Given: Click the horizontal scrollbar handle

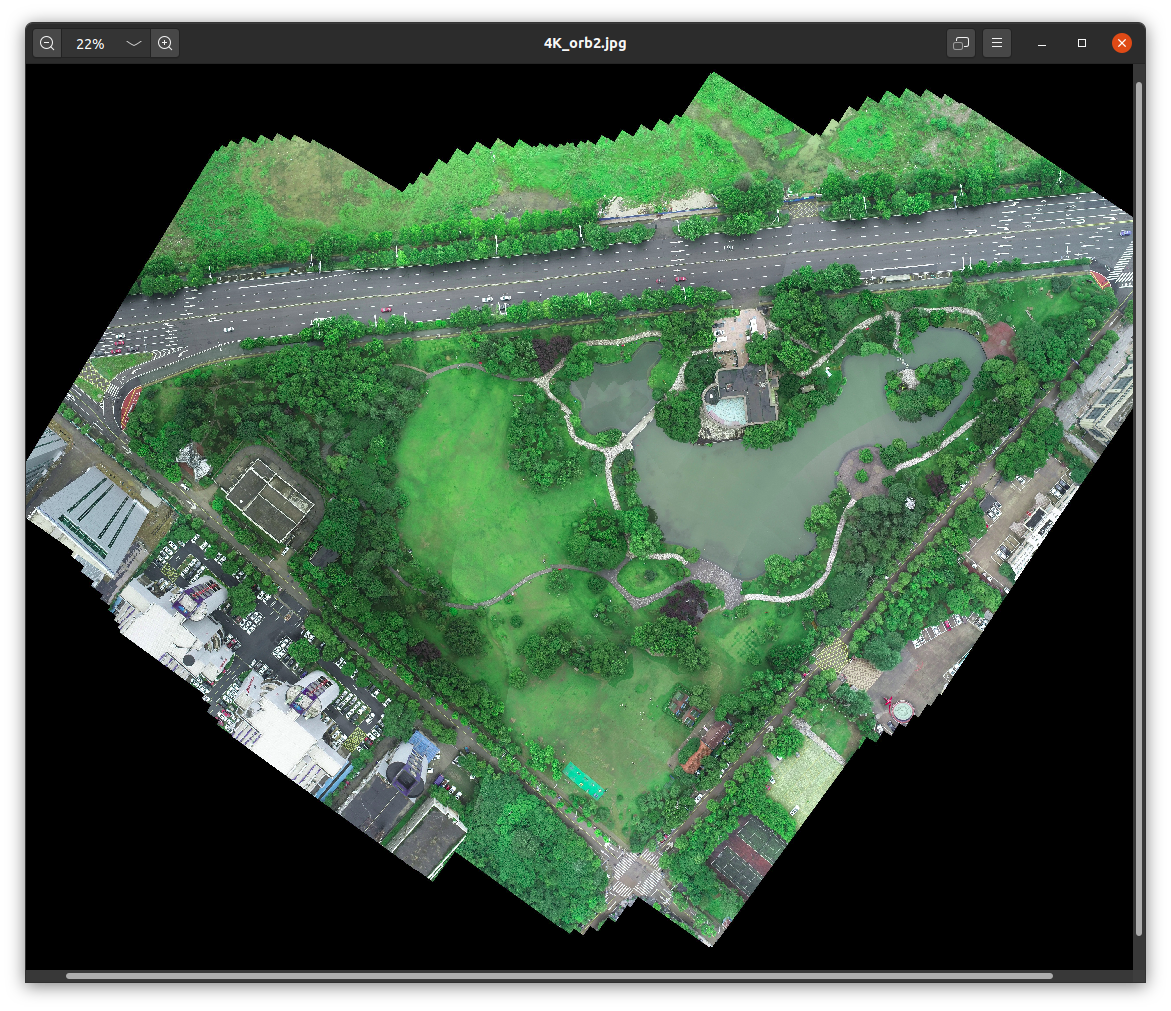Looking at the screenshot, I should (x=559, y=976).
